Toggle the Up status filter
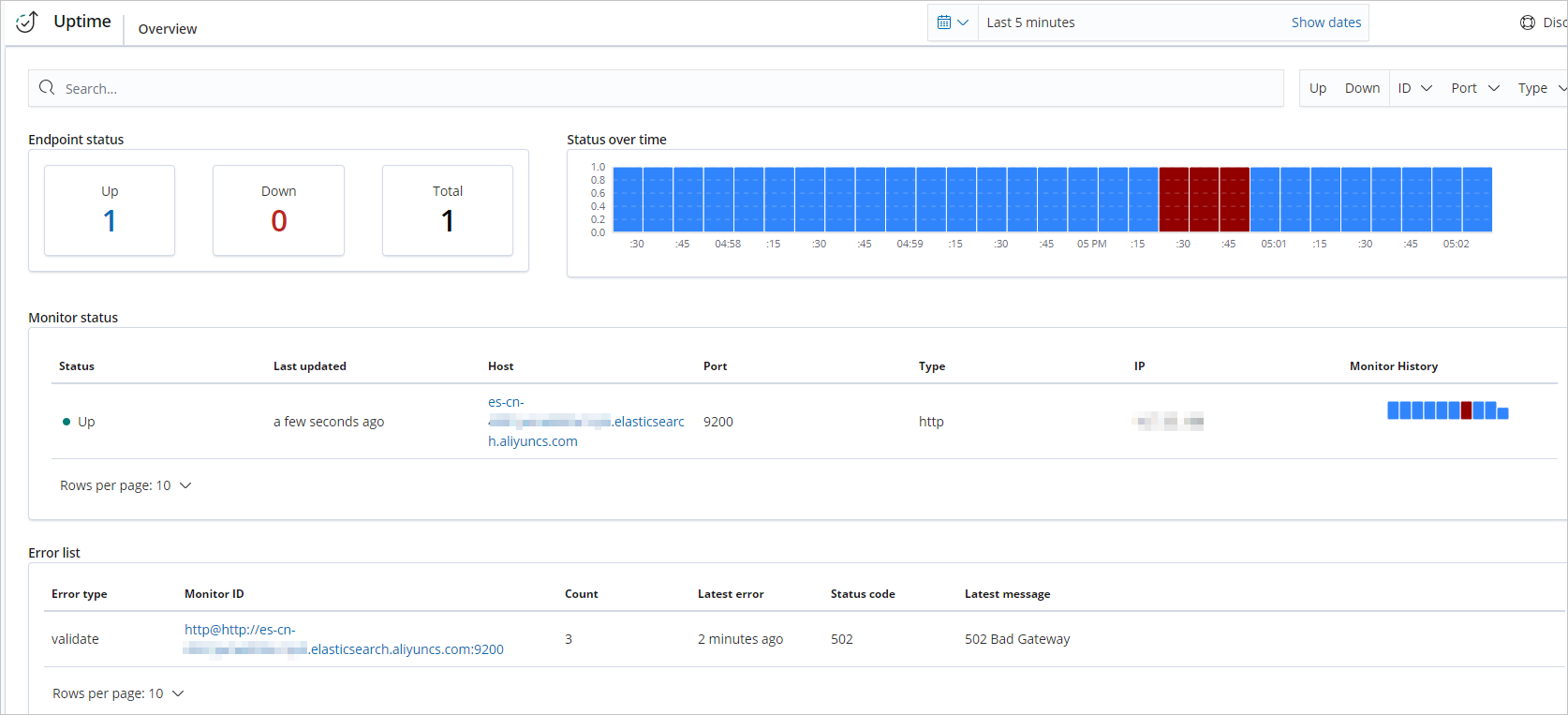The width and height of the screenshot is (1568, 715). (1318, 88)
